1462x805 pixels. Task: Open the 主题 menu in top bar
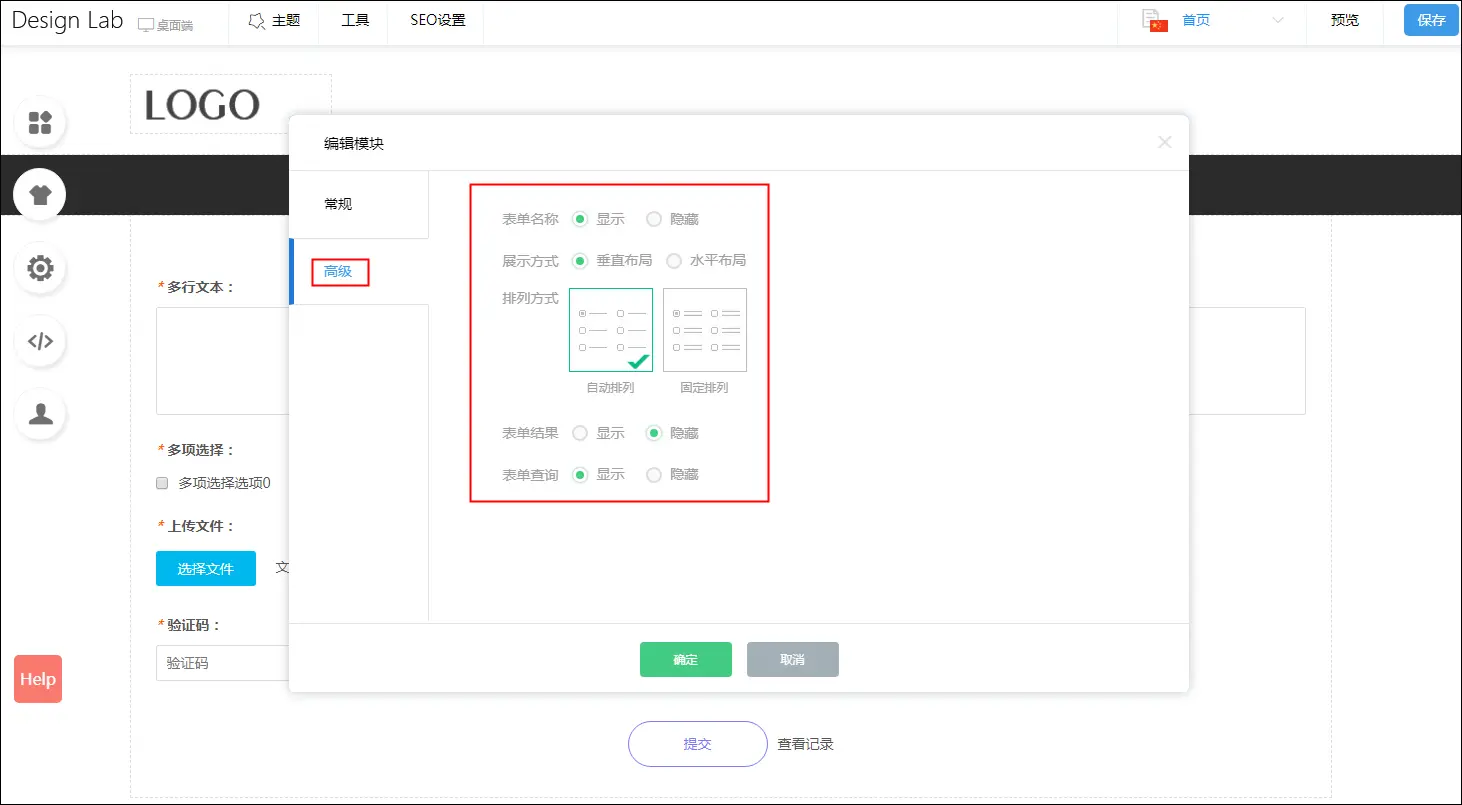pyautogui.click(x=274, y=21)
